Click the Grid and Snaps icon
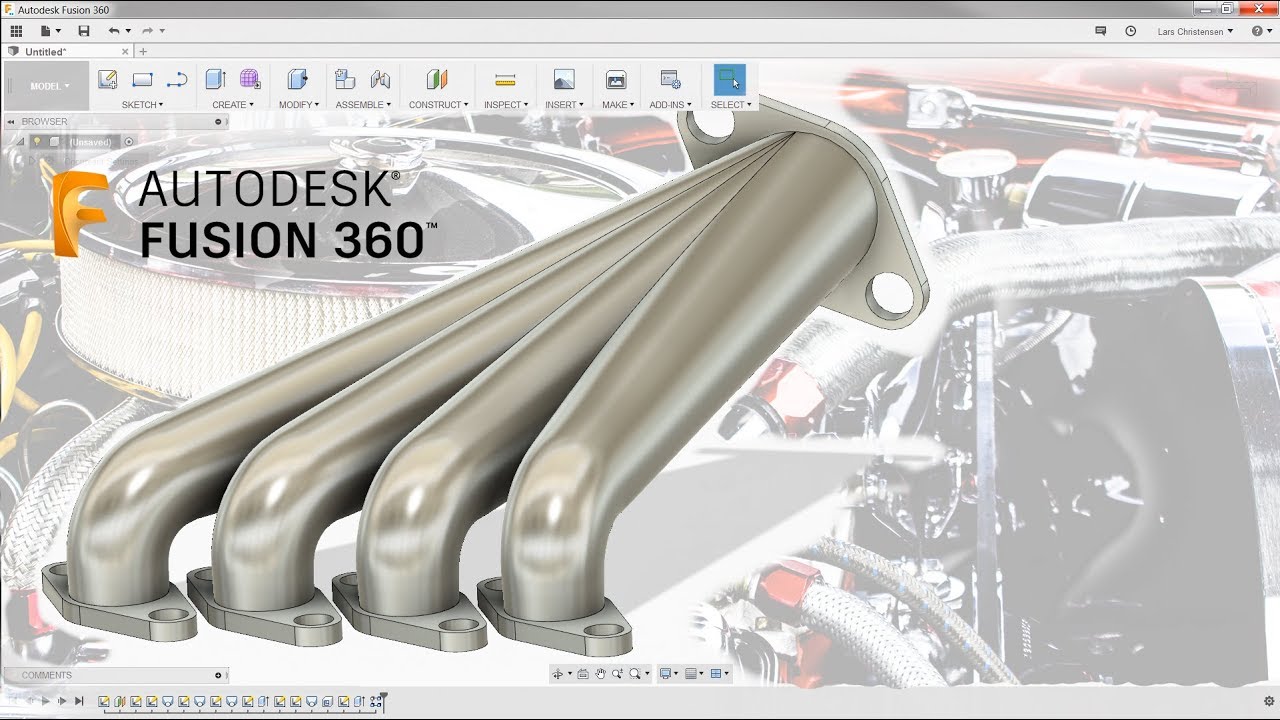 tap(691, 674)
